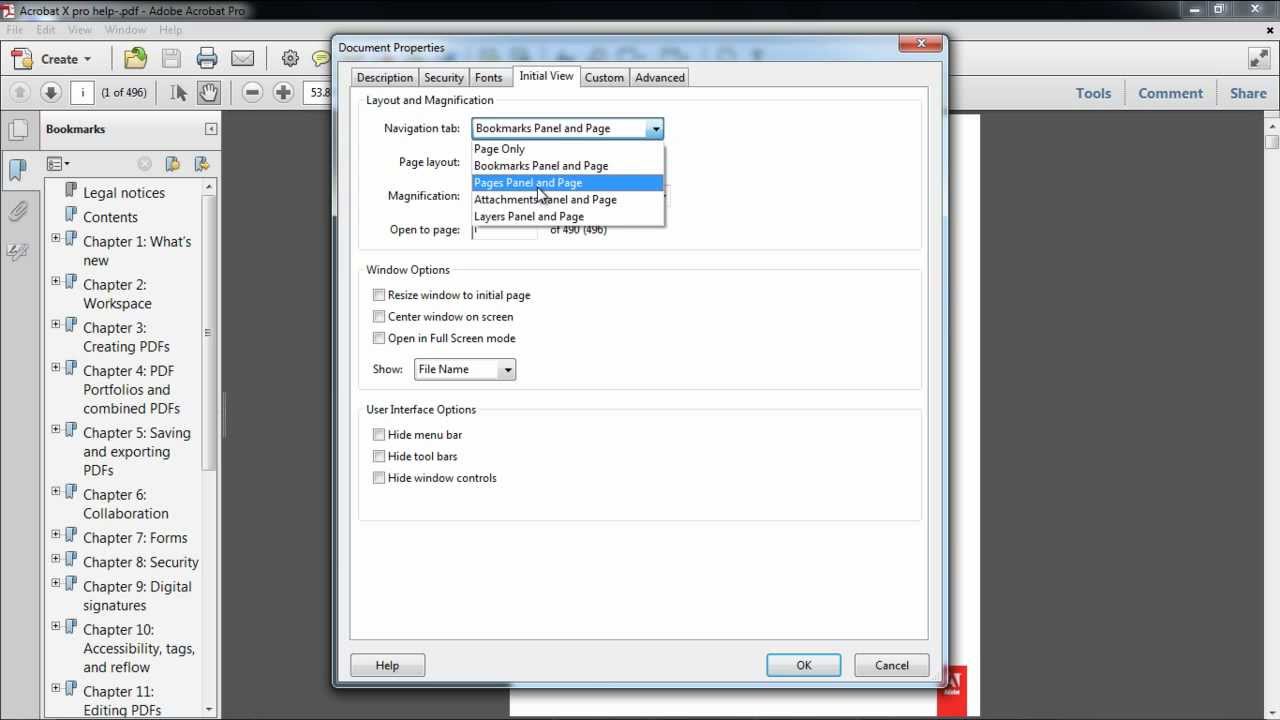Check Hide window controls
Viewport: 1280px width, 720px height.
(379, 478)
